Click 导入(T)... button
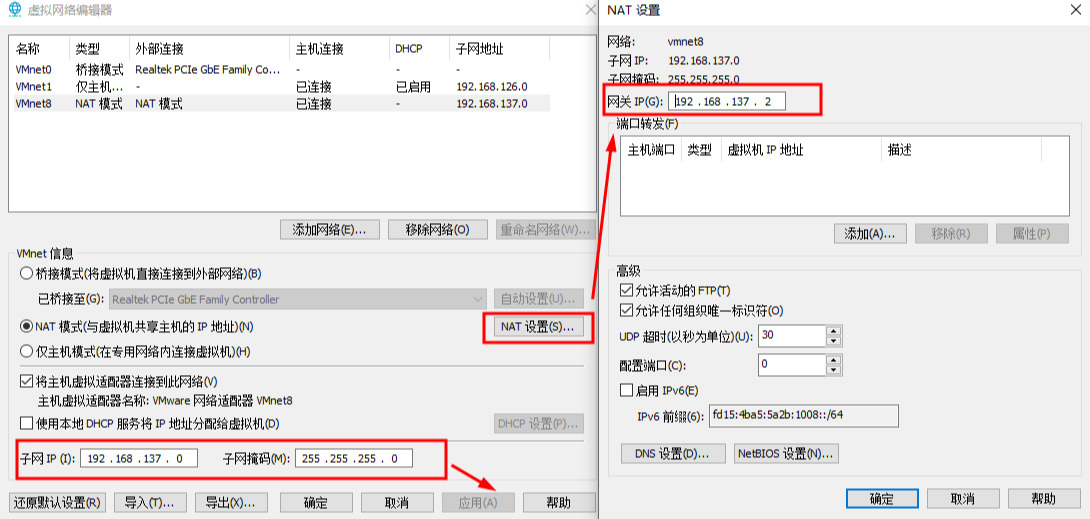 coord(149,502)
